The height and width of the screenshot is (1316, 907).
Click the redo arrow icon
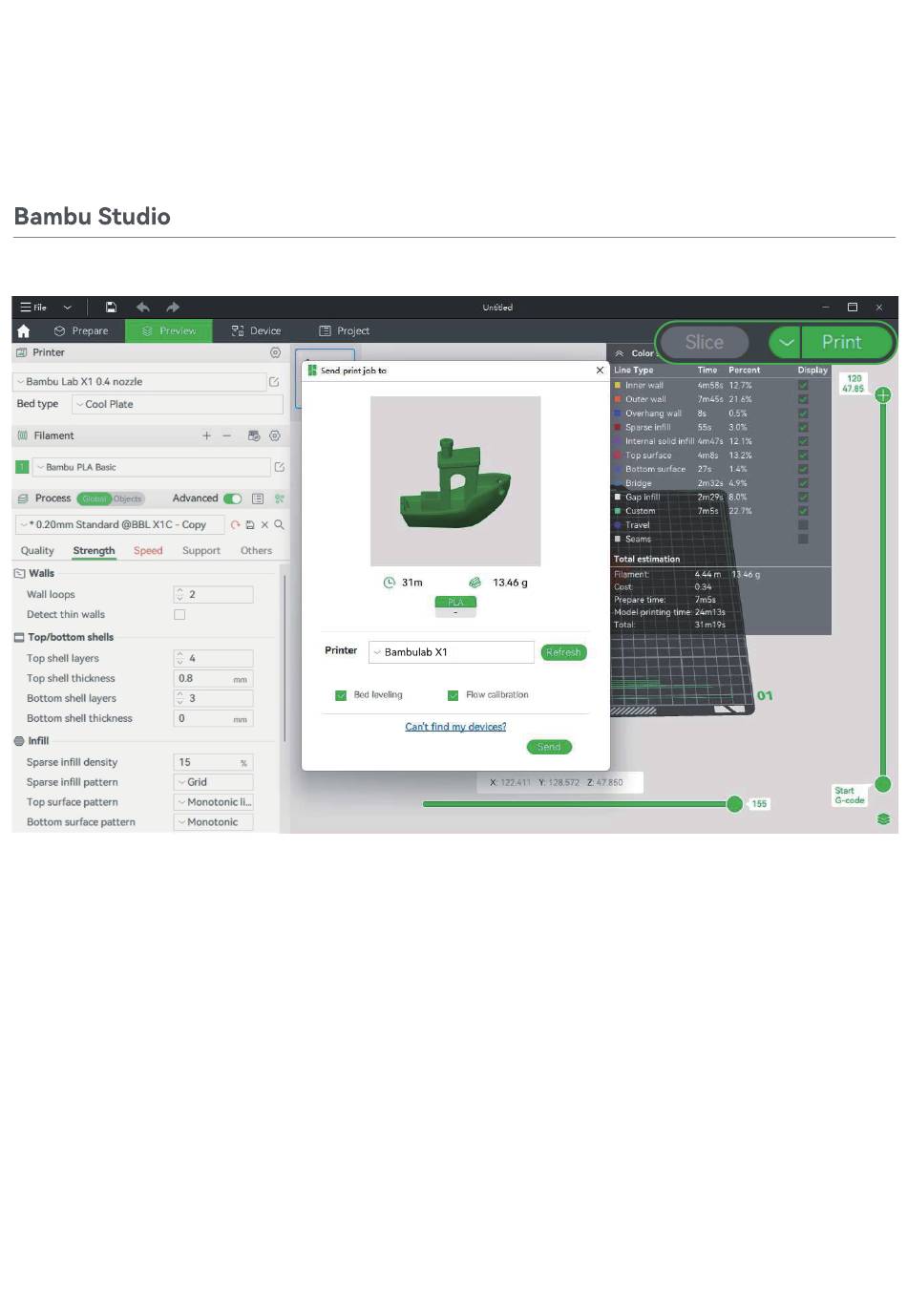point(173,308)
